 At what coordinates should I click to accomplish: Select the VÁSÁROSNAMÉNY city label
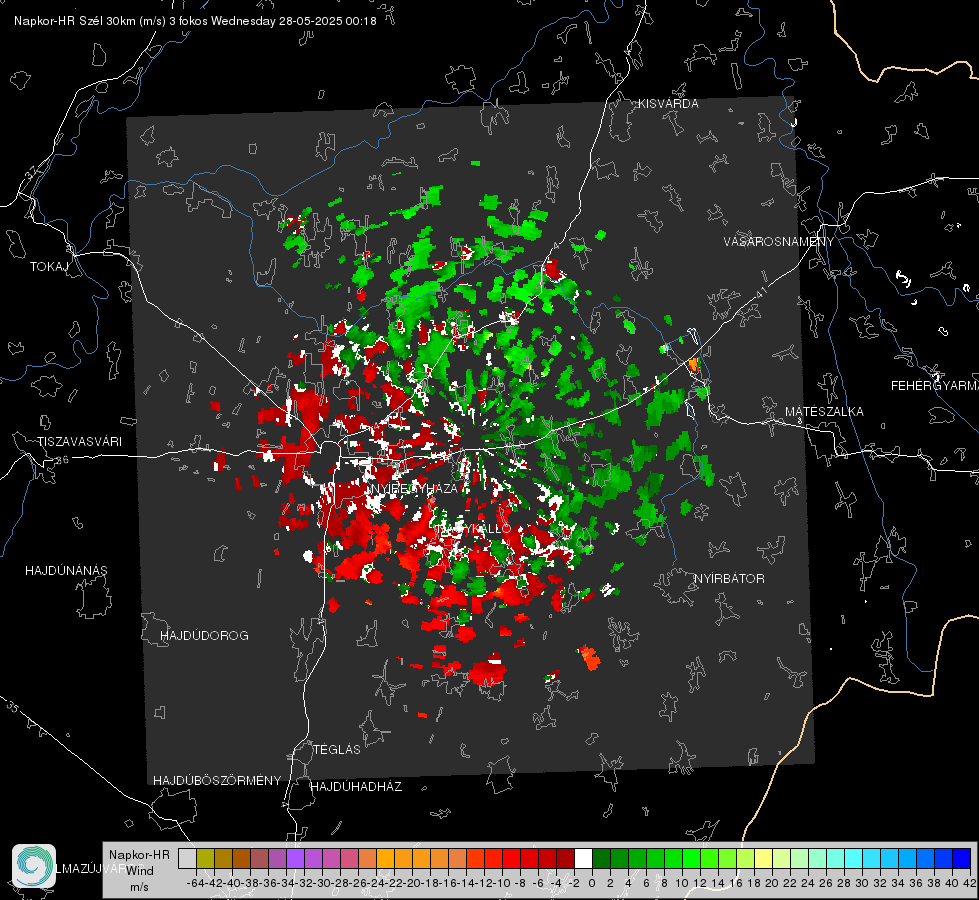779,242
